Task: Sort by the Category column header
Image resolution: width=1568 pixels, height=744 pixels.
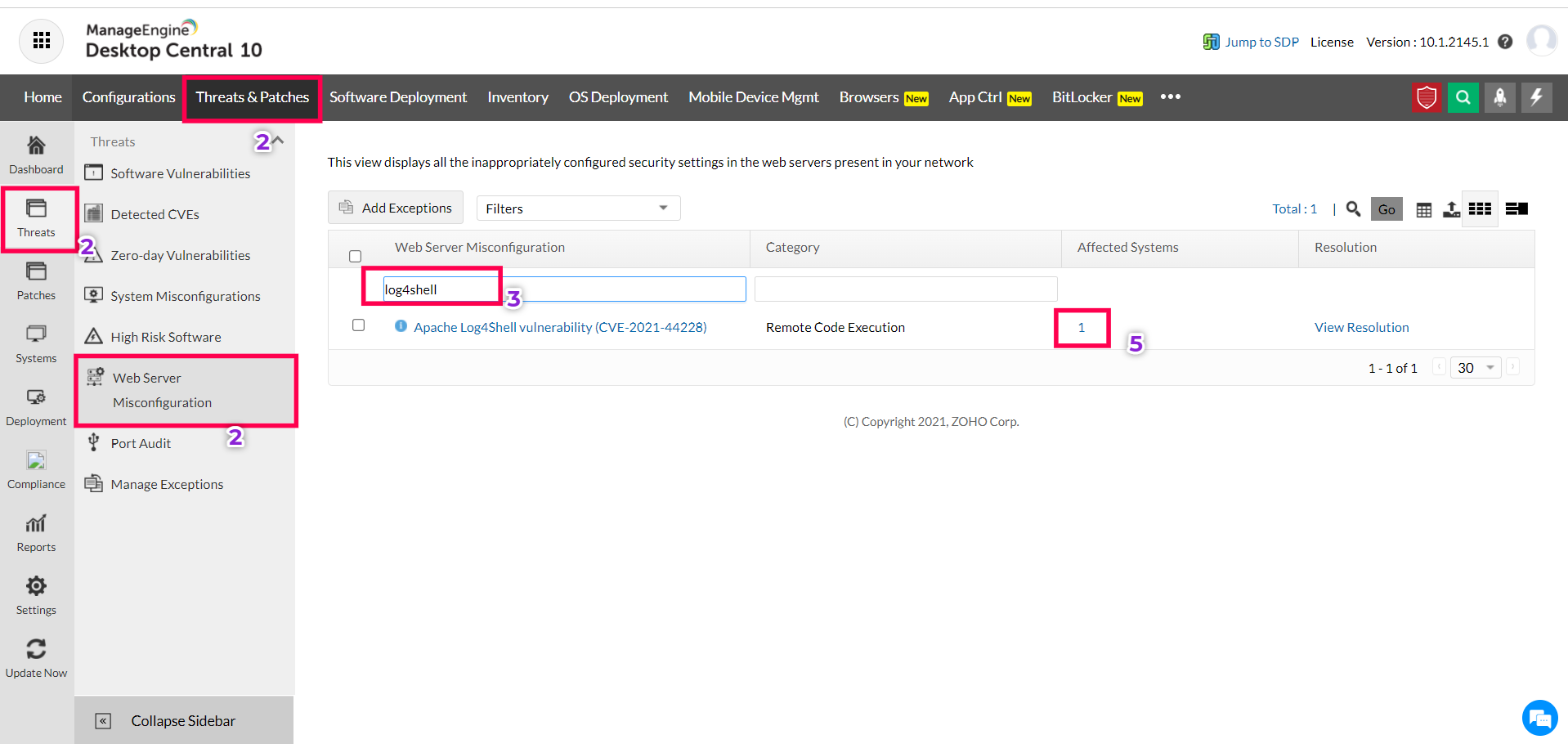Action: (792, 247)
